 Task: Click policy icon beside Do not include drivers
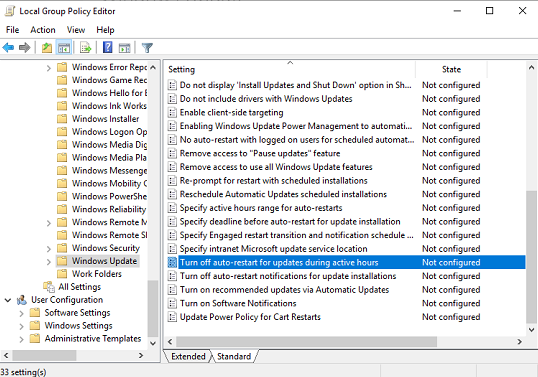(172, 99)
